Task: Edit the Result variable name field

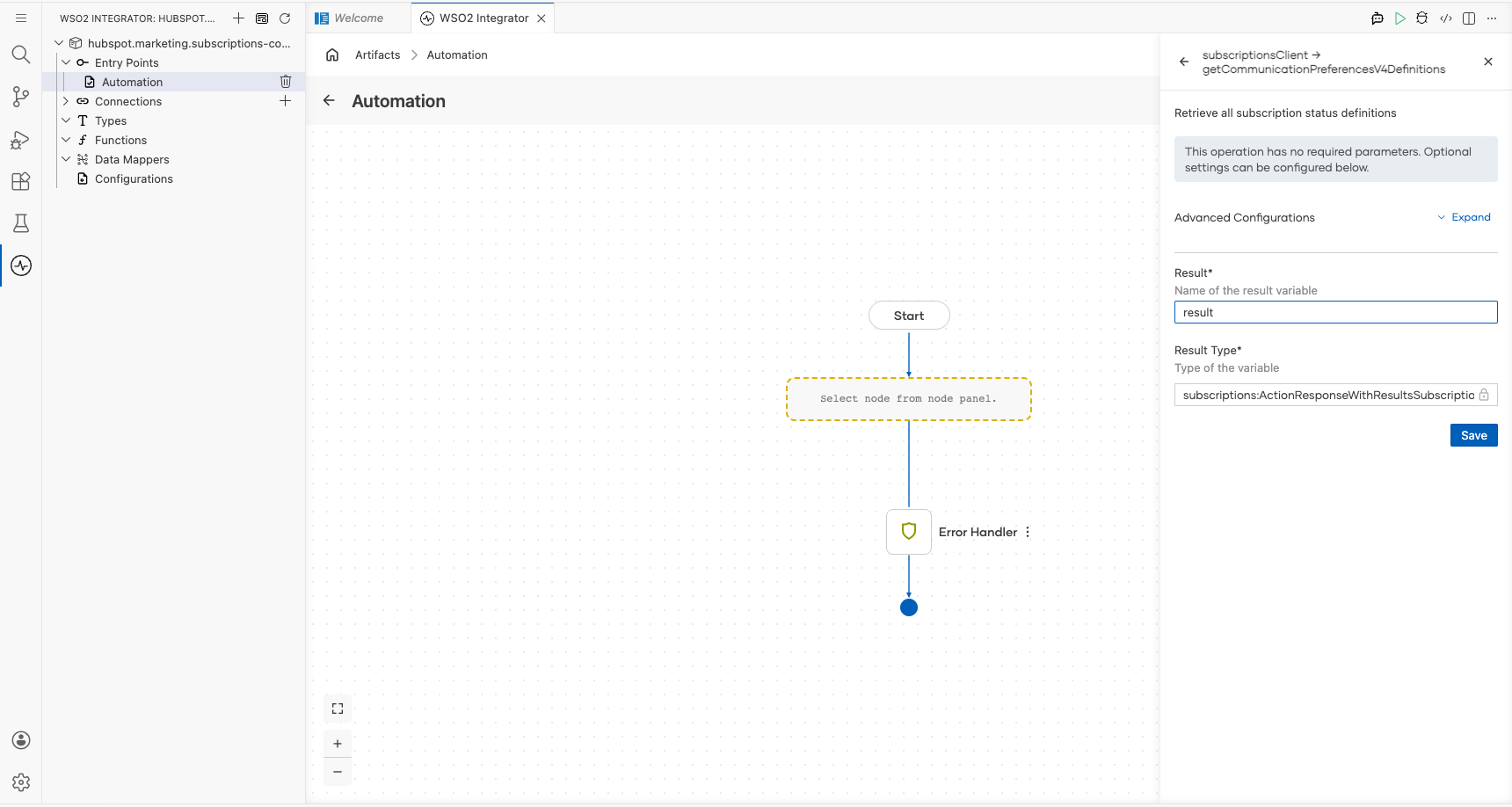Action: pos(1336,312)
